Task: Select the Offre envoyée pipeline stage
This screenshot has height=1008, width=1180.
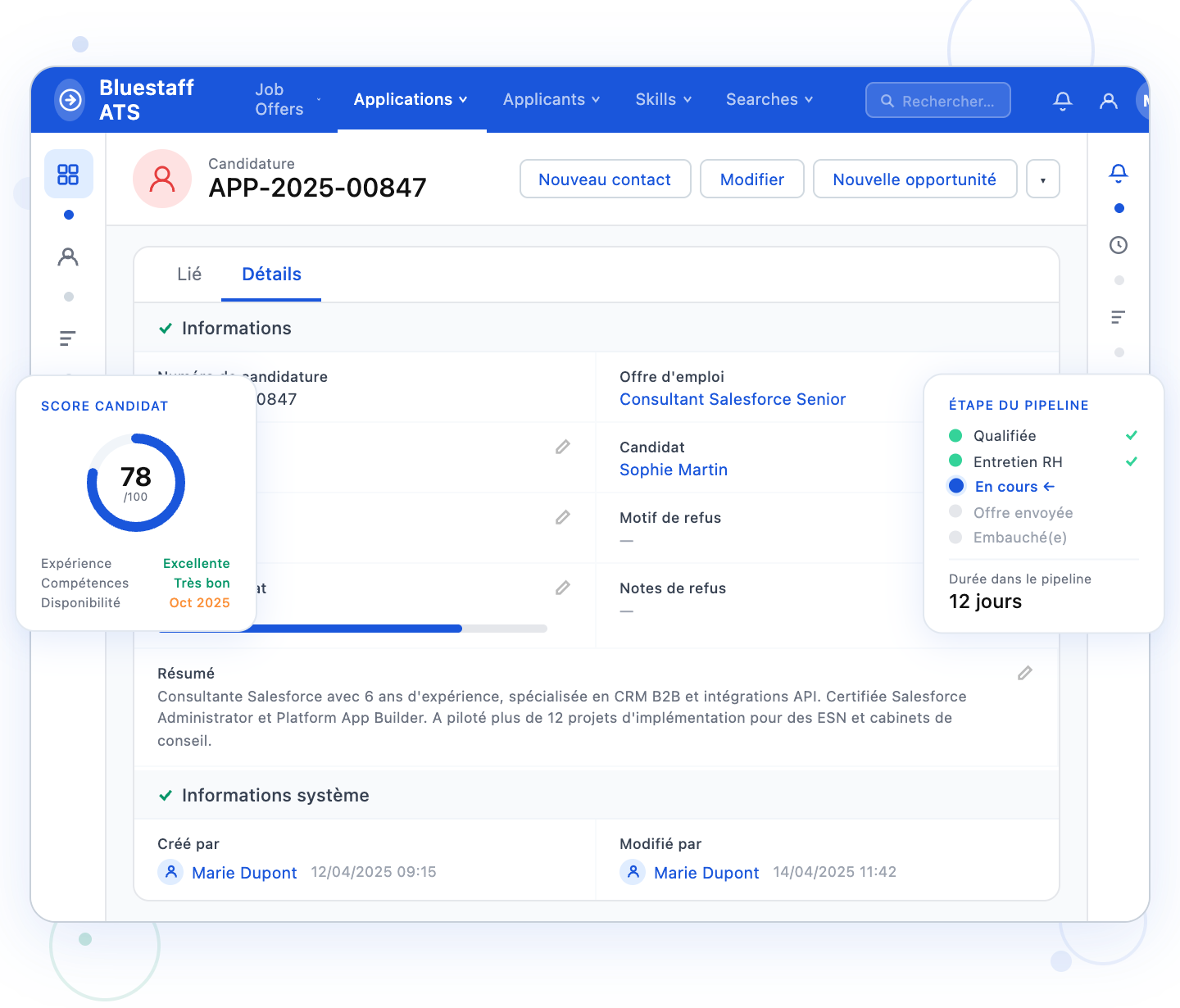Action: pos(1023,512)
